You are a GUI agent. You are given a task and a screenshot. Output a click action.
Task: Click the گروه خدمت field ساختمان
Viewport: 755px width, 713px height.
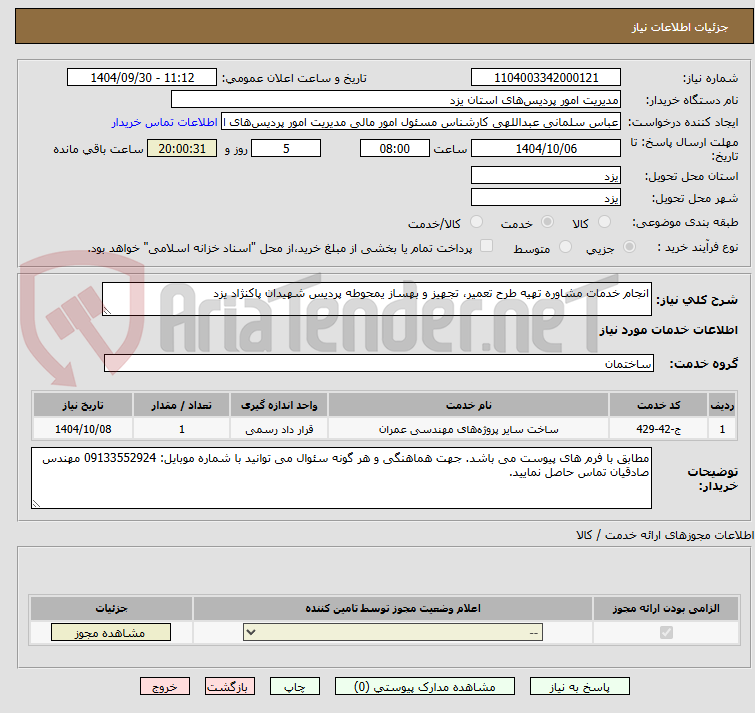379,363
